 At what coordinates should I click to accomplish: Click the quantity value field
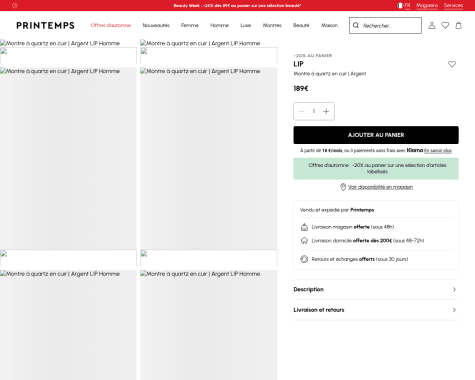pos(314,111)
